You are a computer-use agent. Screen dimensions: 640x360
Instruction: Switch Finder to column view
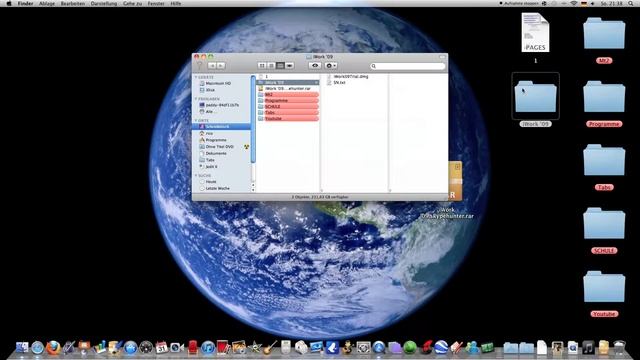280,65
